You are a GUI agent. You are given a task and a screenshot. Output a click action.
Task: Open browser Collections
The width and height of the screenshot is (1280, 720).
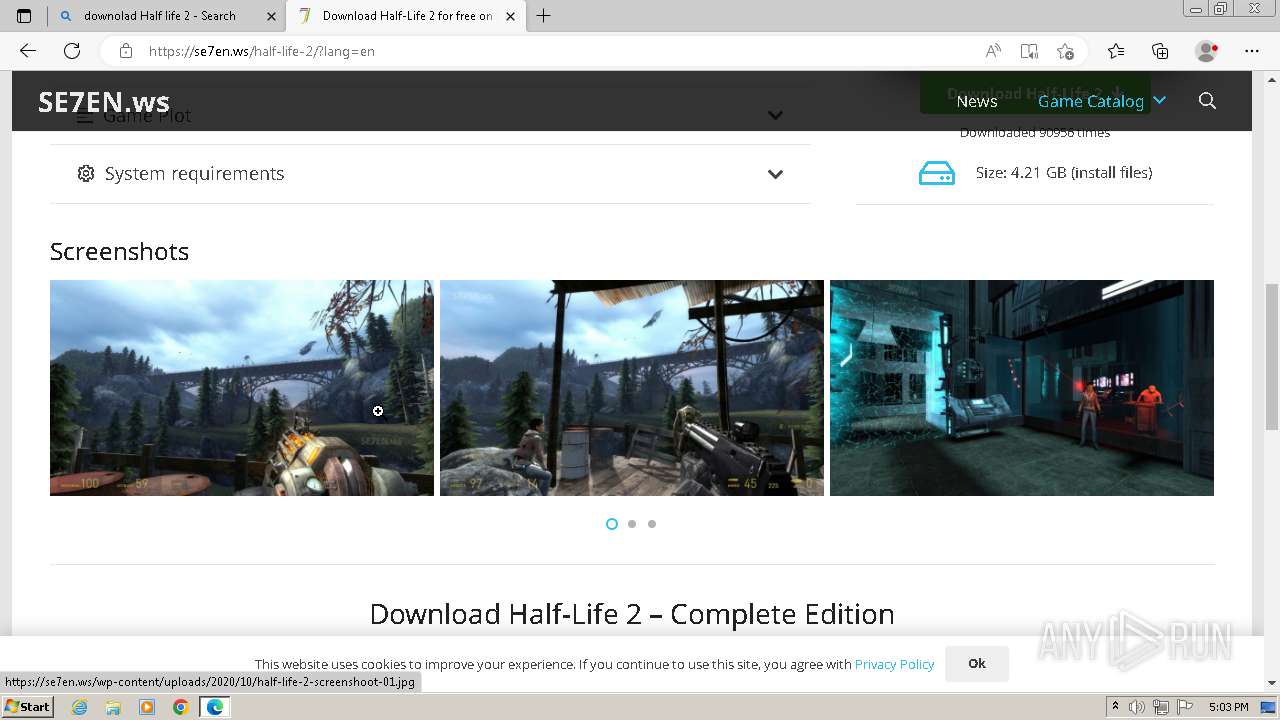[x=1160, y=51]
